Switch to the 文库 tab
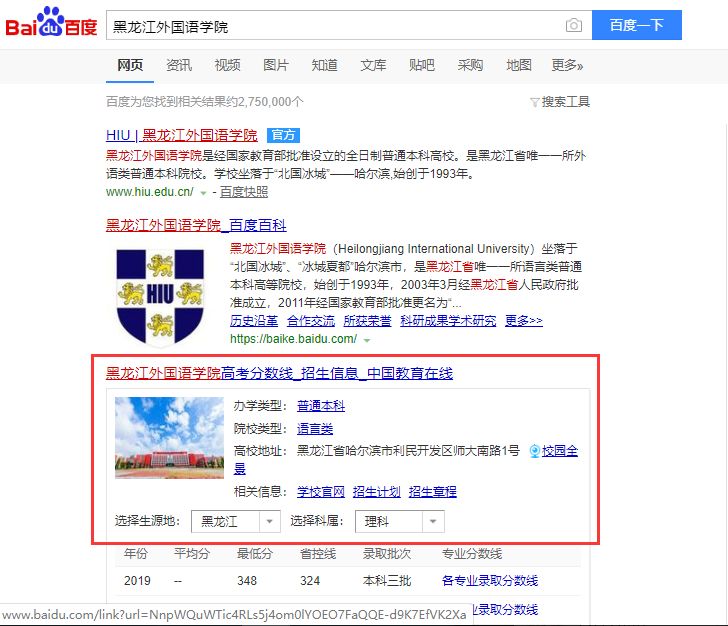 [373, 65]
